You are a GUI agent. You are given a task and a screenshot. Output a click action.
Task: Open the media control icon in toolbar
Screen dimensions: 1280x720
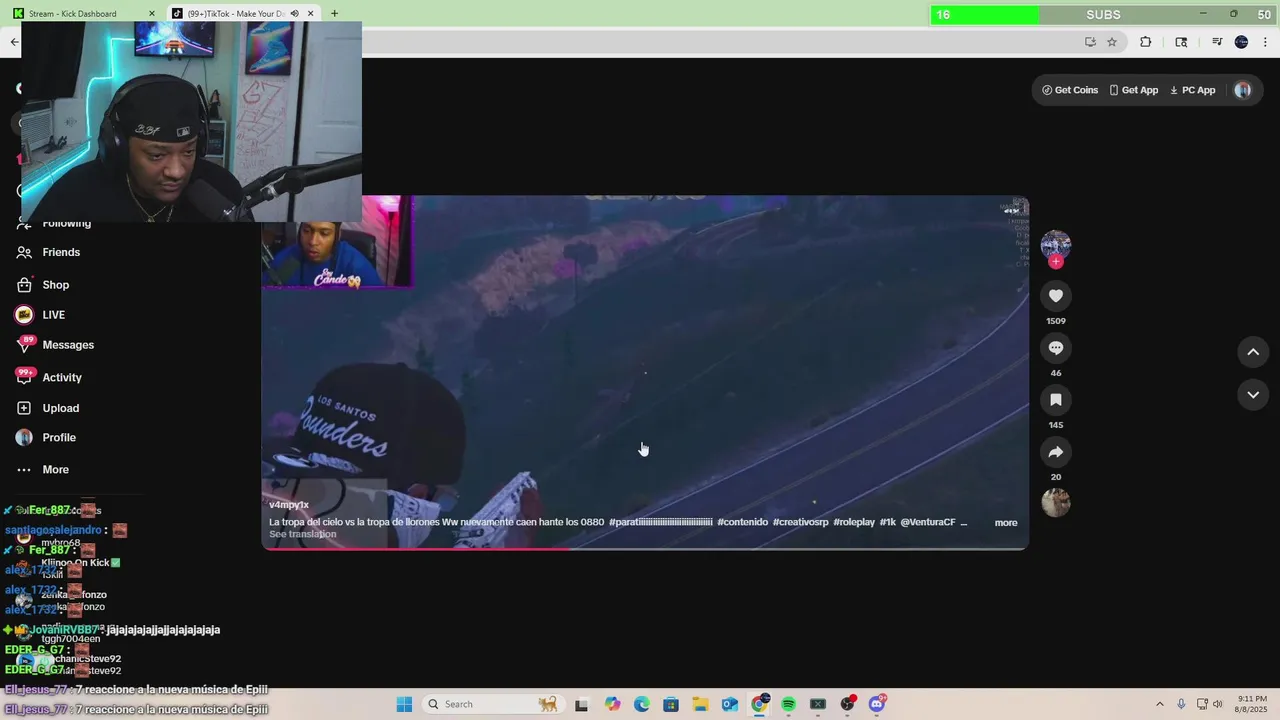point(1217,42)
